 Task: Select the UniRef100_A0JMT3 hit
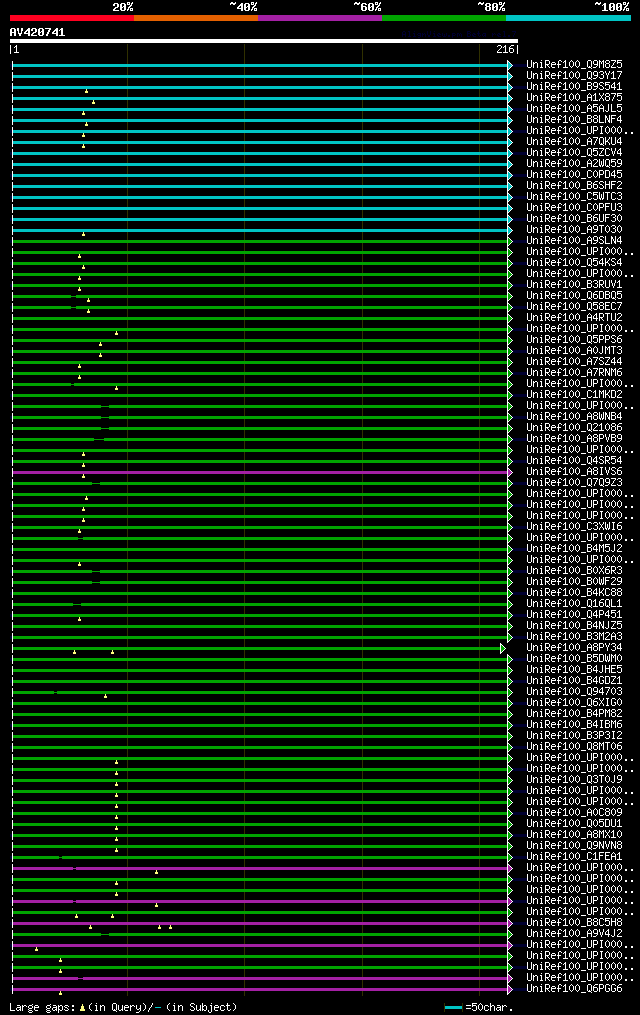point(574,351)
